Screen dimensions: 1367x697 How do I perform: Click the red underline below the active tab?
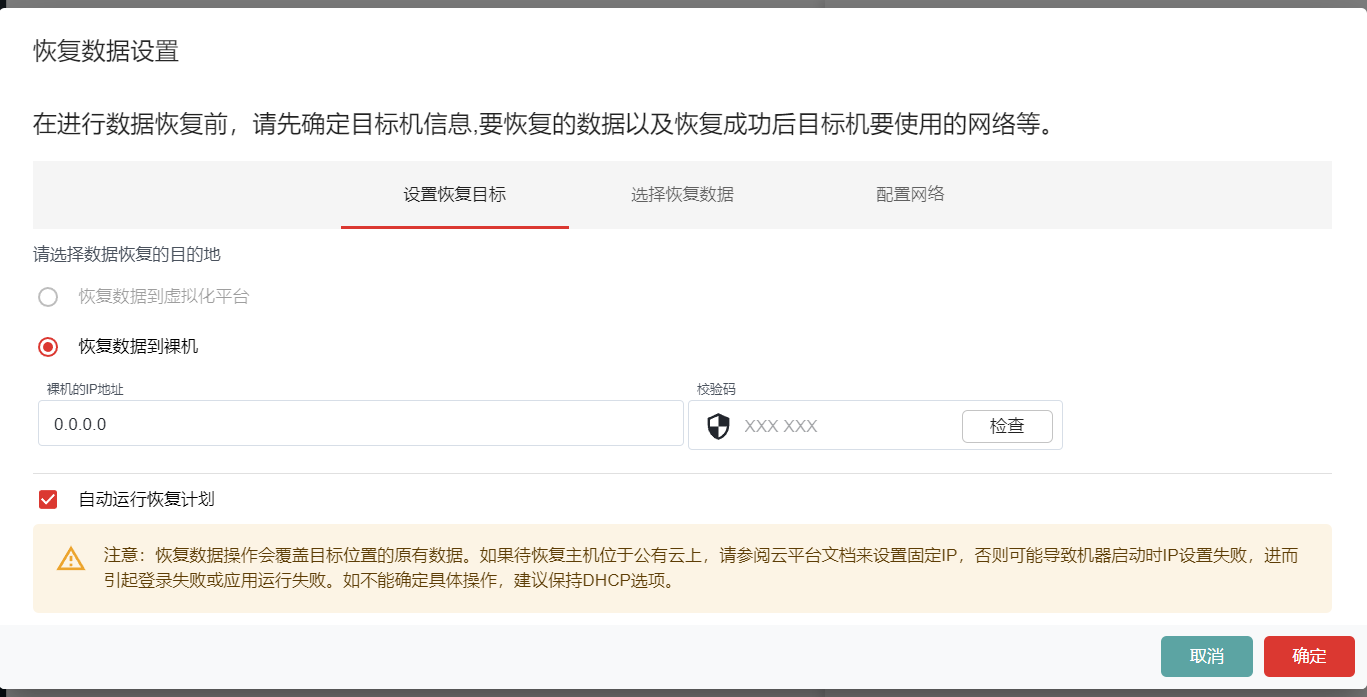tap(455, 227)
